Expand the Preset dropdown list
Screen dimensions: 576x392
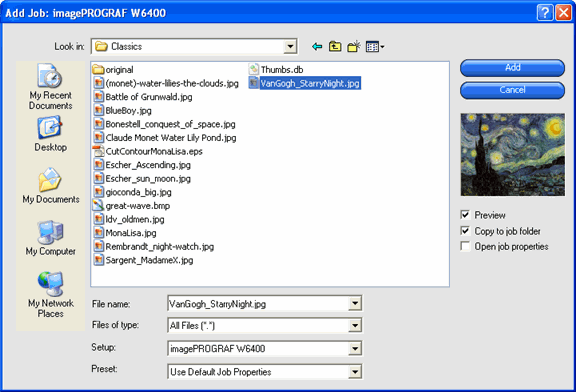355,372
